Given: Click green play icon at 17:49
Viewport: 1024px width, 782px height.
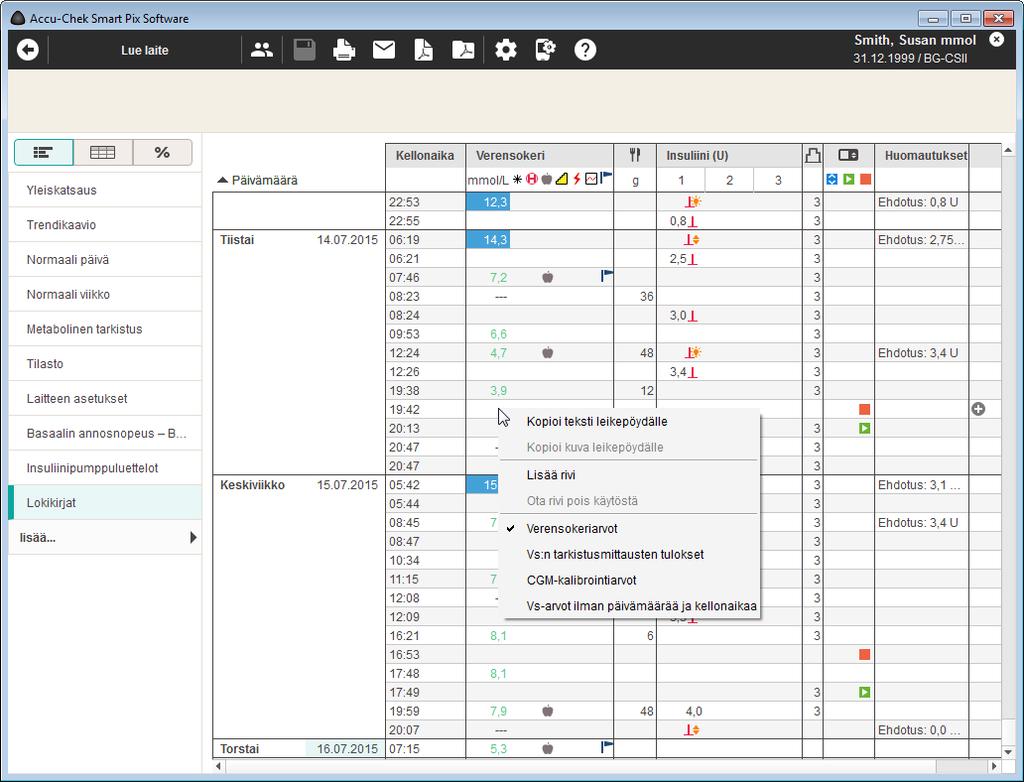Looking at the screenshot, I should [865, 692].
